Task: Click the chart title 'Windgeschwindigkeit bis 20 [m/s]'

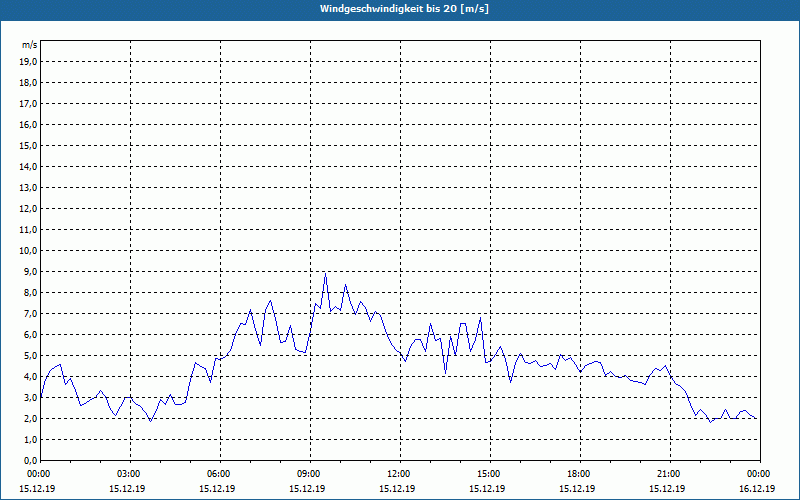Action: (x=404, y=9)
